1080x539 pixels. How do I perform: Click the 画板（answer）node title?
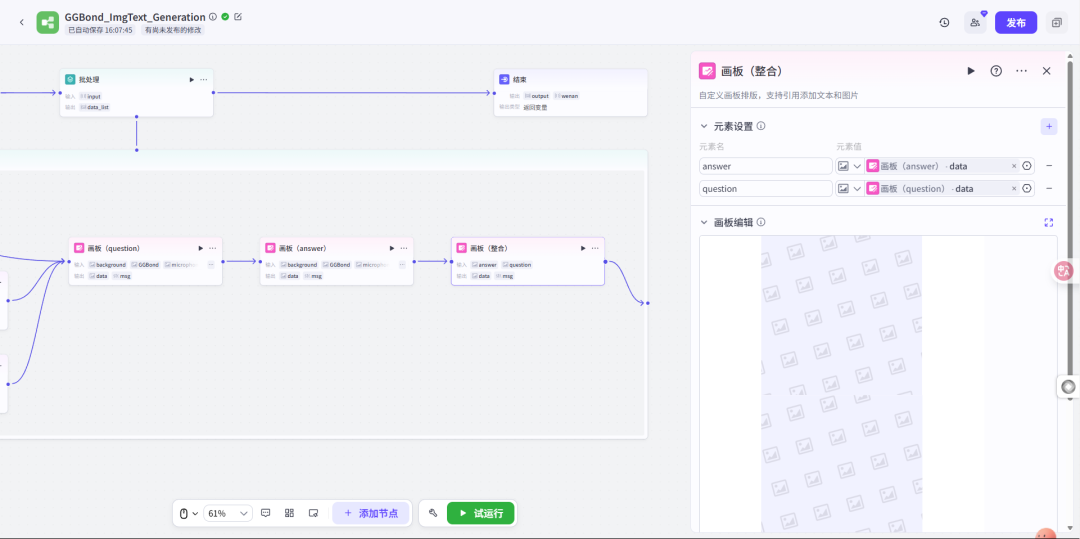(302, 249)
